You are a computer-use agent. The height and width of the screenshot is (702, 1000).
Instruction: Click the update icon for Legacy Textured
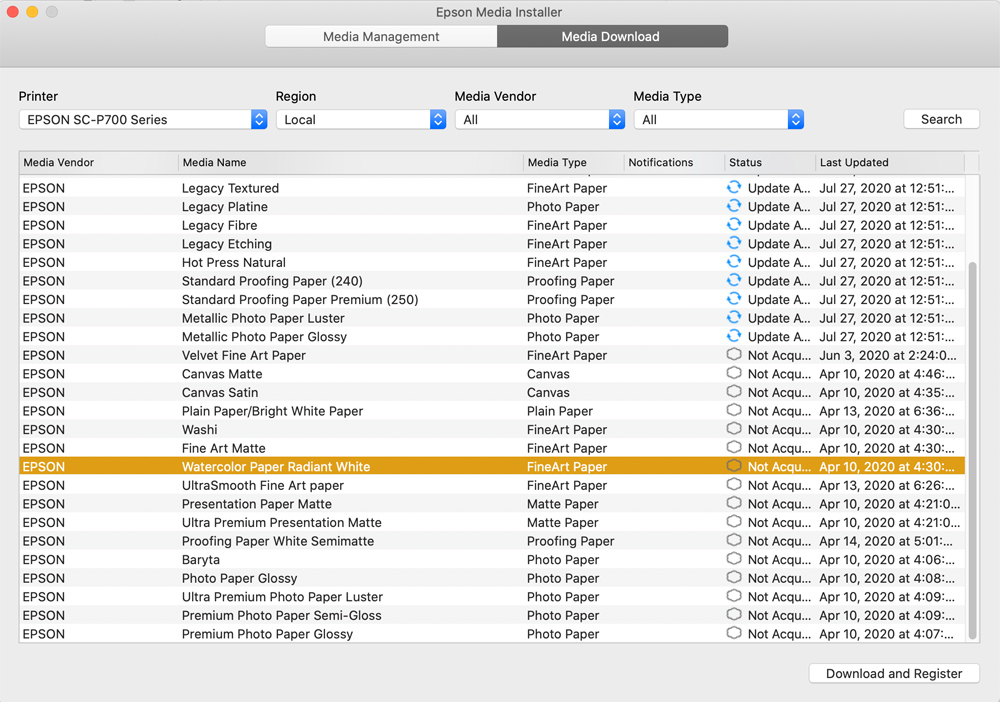pos(734,188)
